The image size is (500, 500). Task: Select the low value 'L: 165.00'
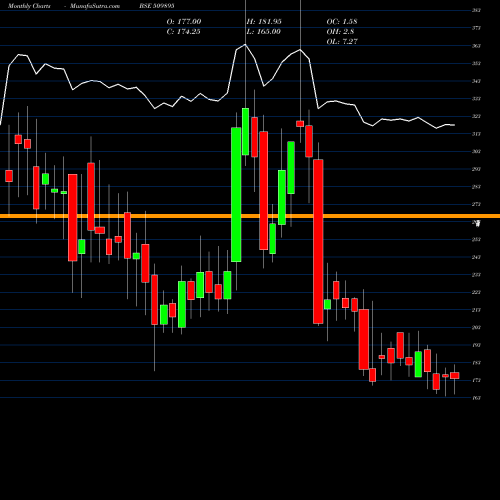pyautogui.click(x=263, y=31)
